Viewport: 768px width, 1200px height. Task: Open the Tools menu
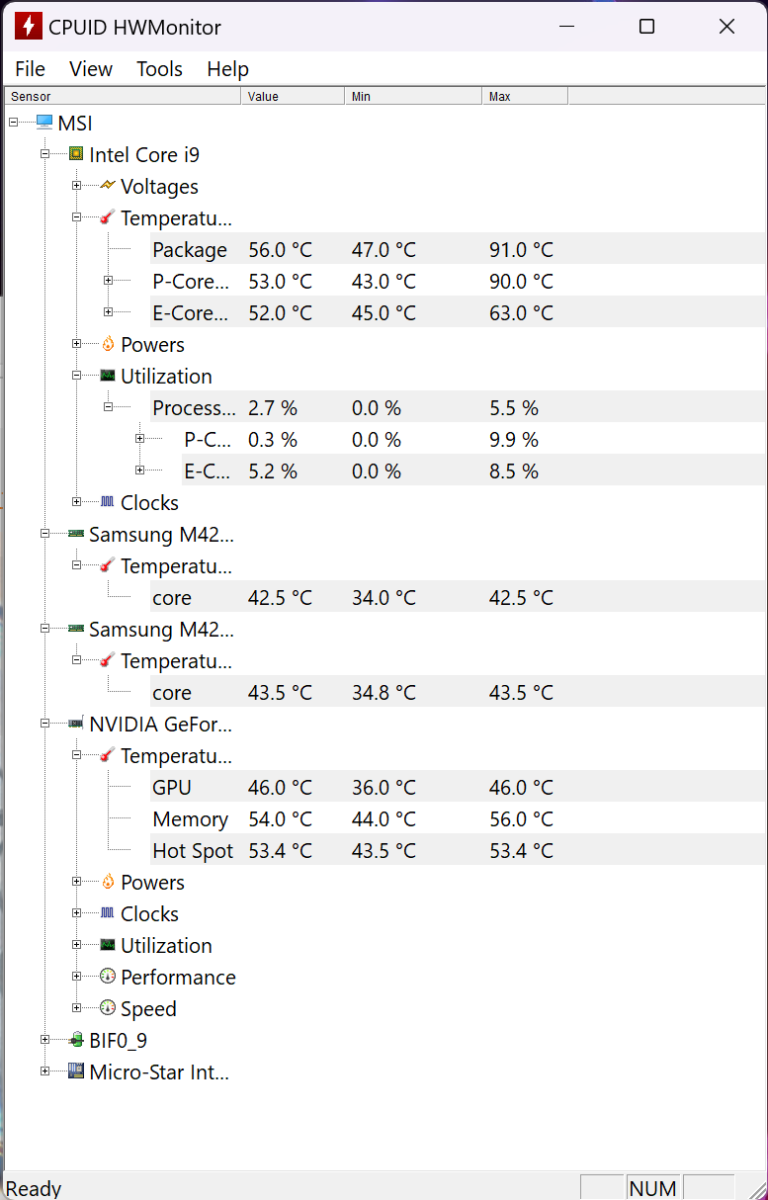coord(159,69)
